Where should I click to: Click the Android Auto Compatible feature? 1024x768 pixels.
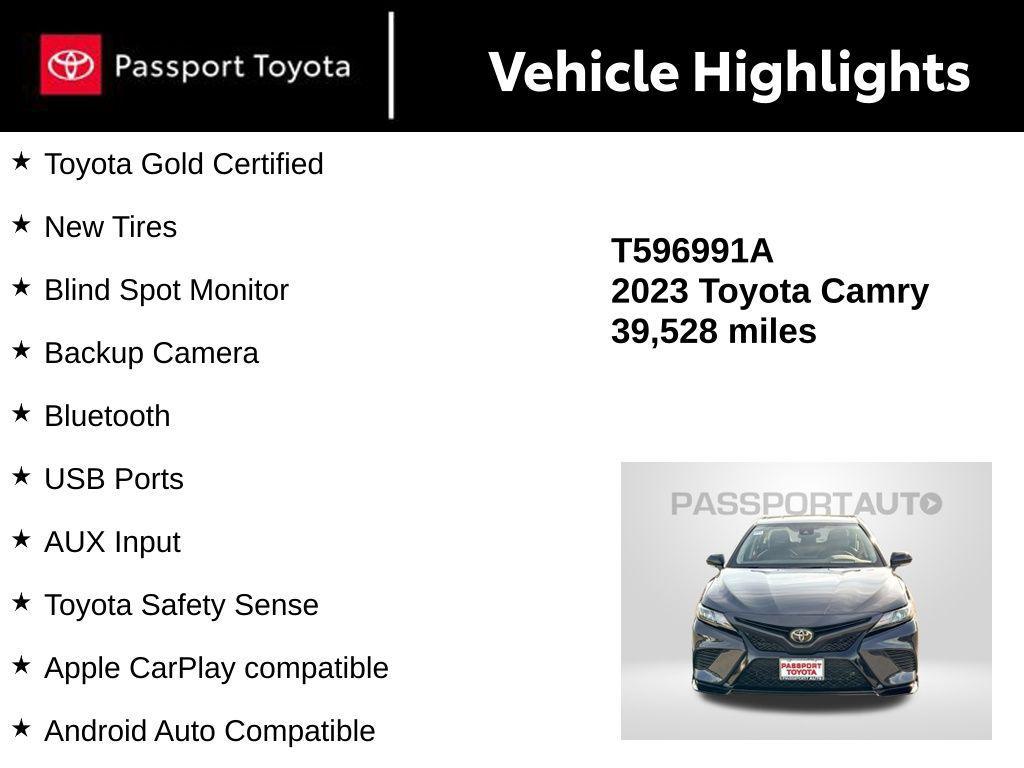210,731
